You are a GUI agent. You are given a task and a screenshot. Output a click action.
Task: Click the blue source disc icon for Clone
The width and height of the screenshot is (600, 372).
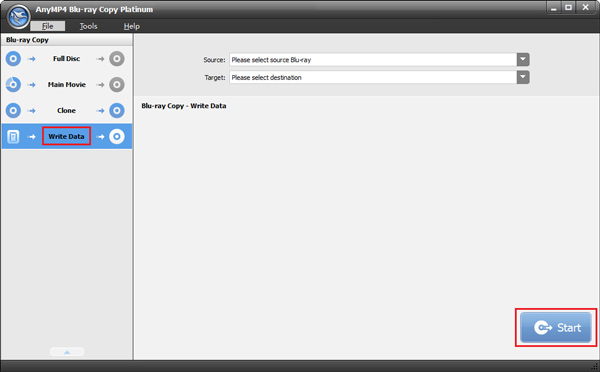click(13, 110)
